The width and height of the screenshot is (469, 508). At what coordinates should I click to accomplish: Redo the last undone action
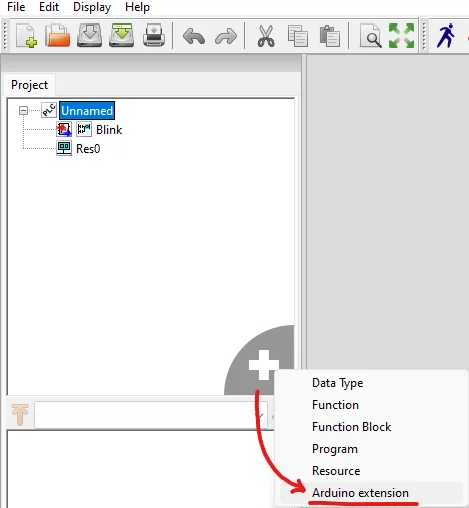(x=226, y=36)
